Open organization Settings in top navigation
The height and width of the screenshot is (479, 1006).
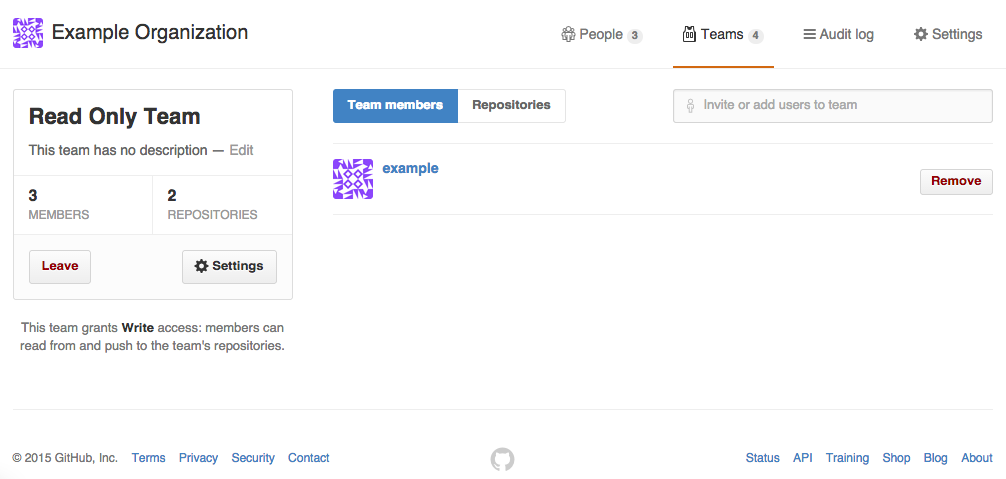pyautogui.click(x=947, y=35)
